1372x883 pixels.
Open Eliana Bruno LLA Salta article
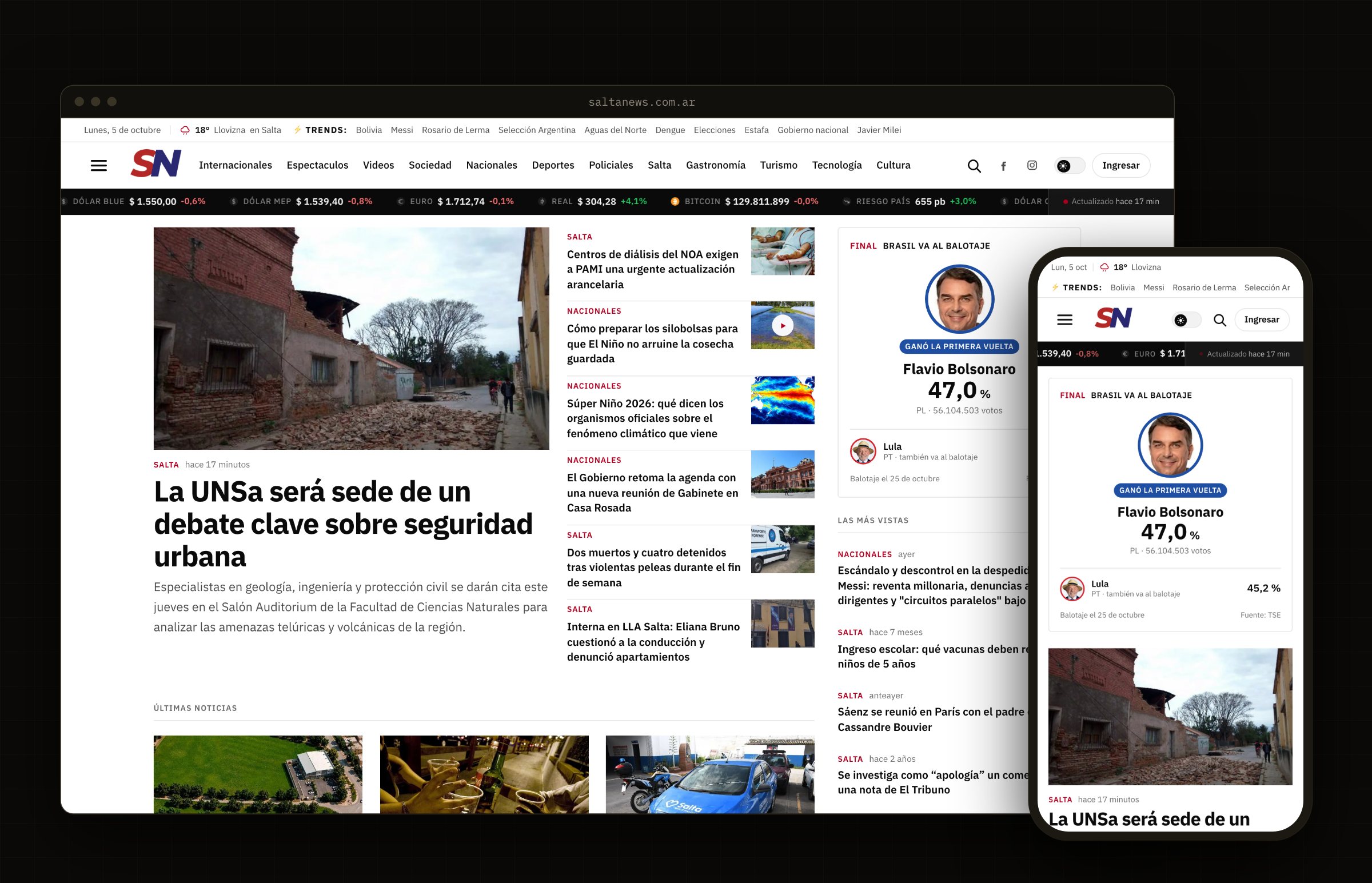click(653, 642)
